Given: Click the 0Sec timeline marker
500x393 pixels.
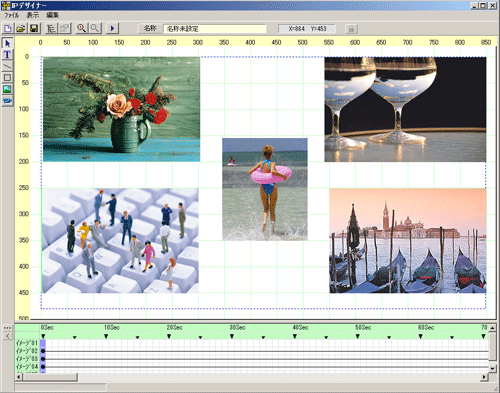Looking at the screenshot, I should pos(43,337).
